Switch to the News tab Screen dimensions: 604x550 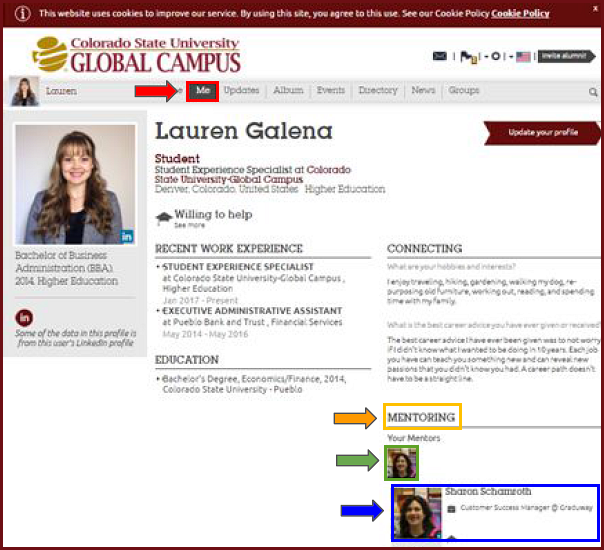pyautogui.click(x=423, y=91)
